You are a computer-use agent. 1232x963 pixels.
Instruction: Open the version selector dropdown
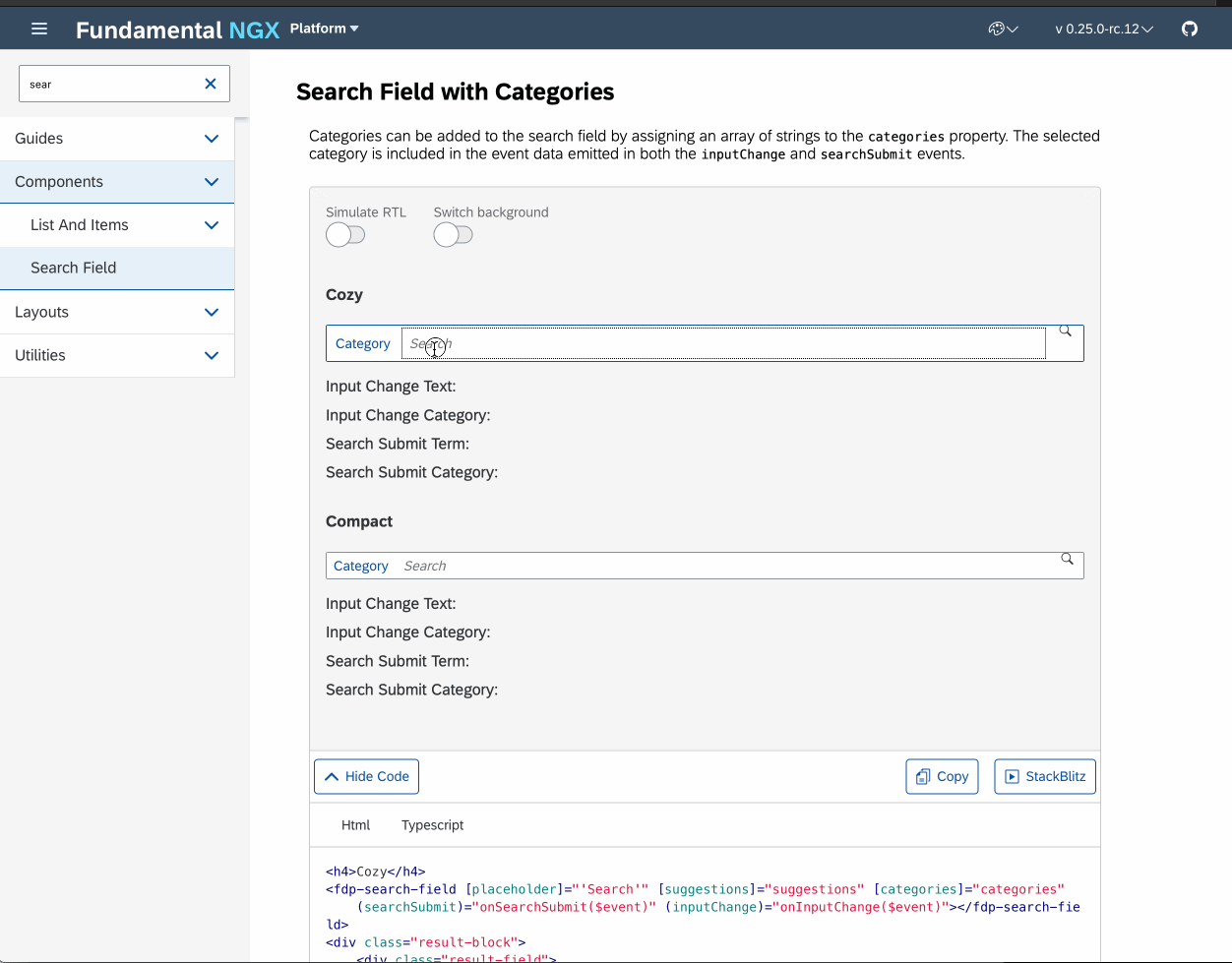[x=1103, y=29]
